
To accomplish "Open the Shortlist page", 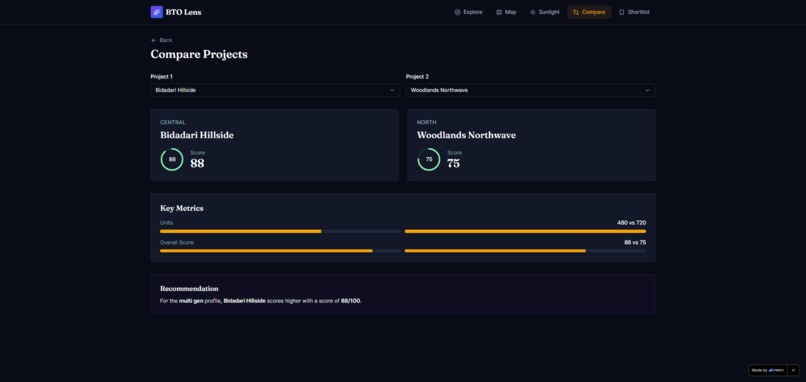I will [x=634, y=12].
